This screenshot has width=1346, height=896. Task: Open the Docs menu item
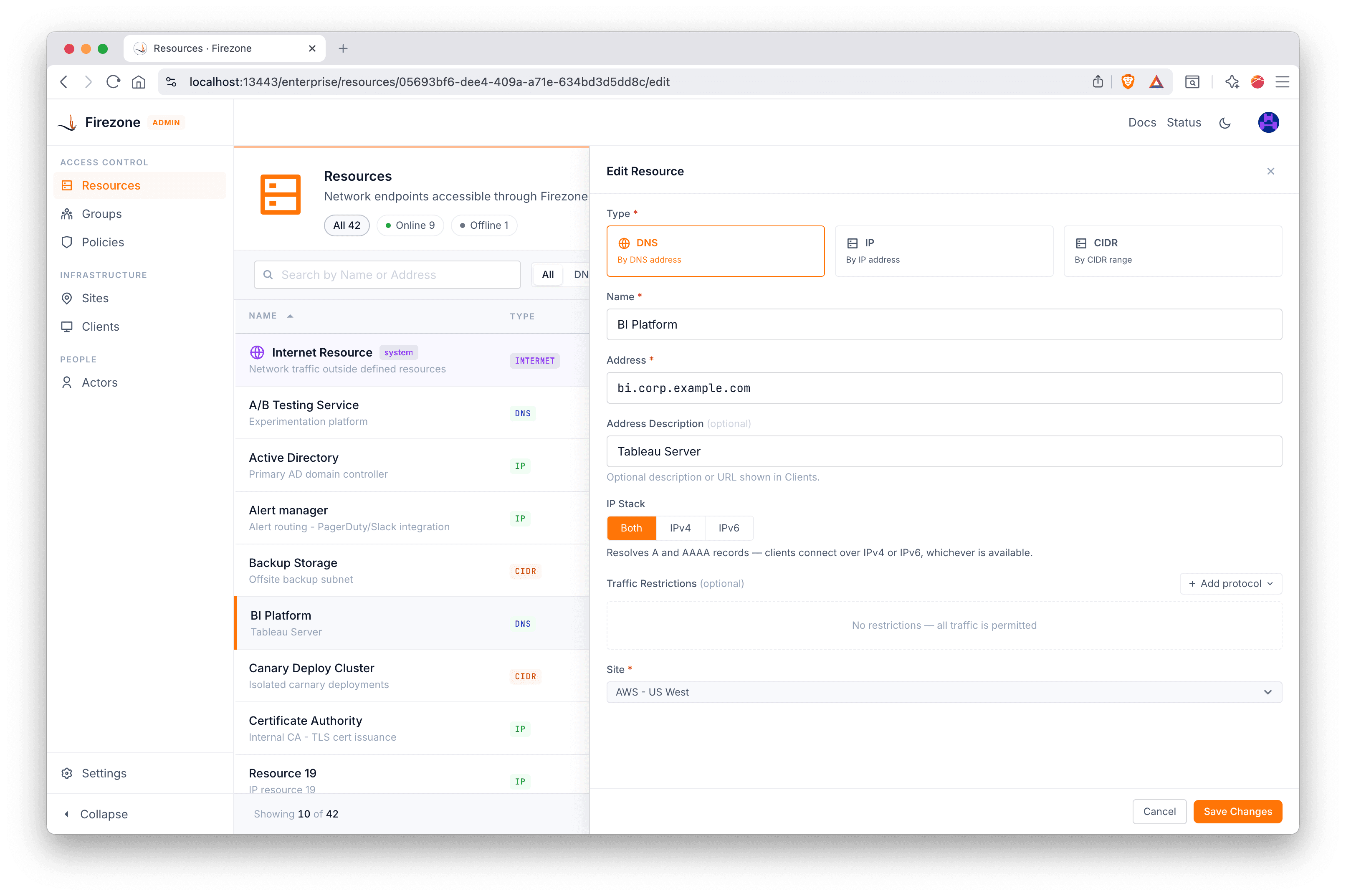point(1141,122)
